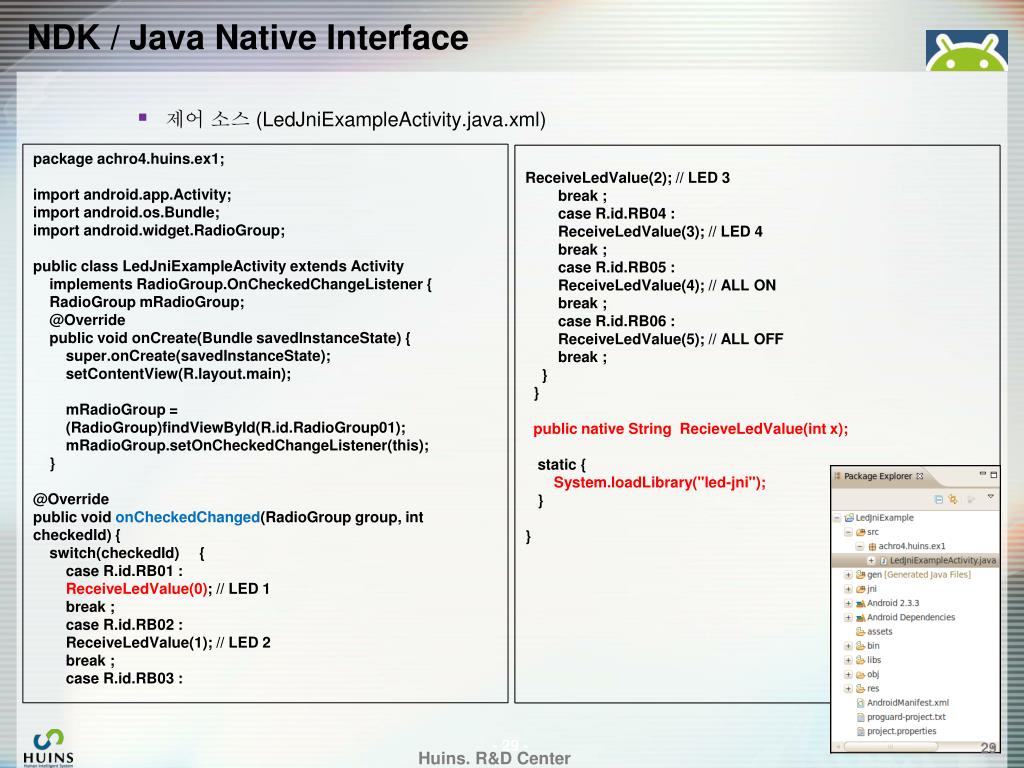The image size is (1024, 768).
Task: Click the 'setContentView(R.layout.main);' line
Action: click(x=178, y=374)
